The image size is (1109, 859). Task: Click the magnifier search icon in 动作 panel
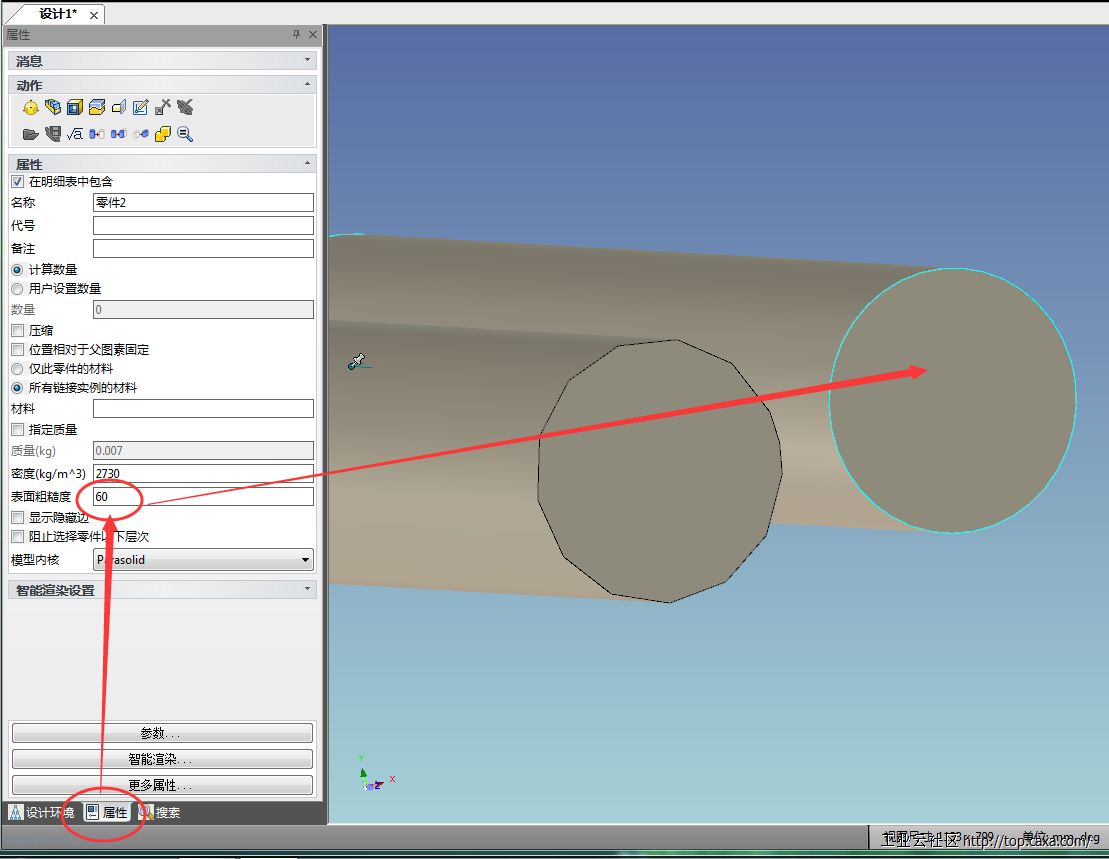pyautogui.click(x=185, y=134)
